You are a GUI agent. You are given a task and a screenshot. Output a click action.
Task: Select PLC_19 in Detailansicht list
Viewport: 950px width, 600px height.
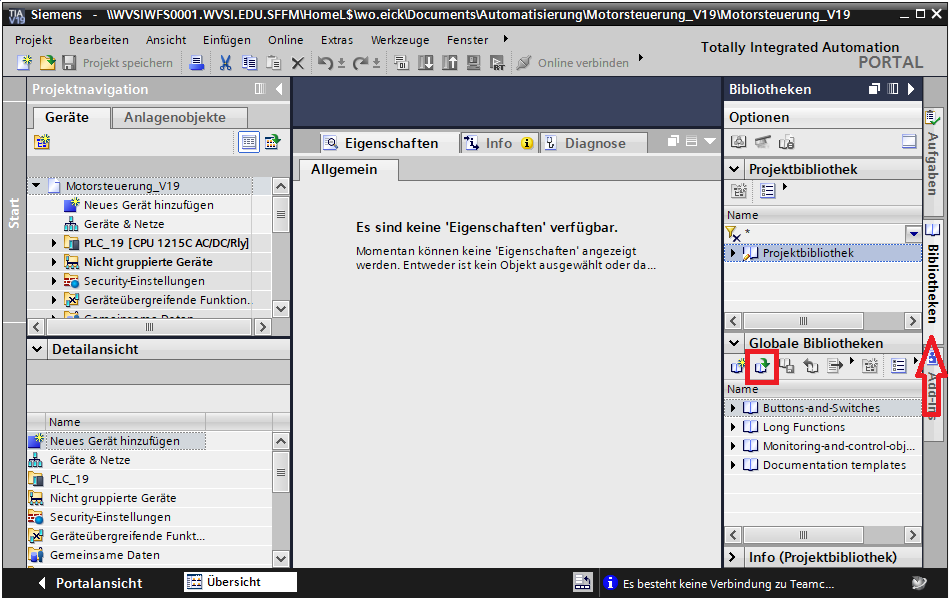click(x=69, y=479)
